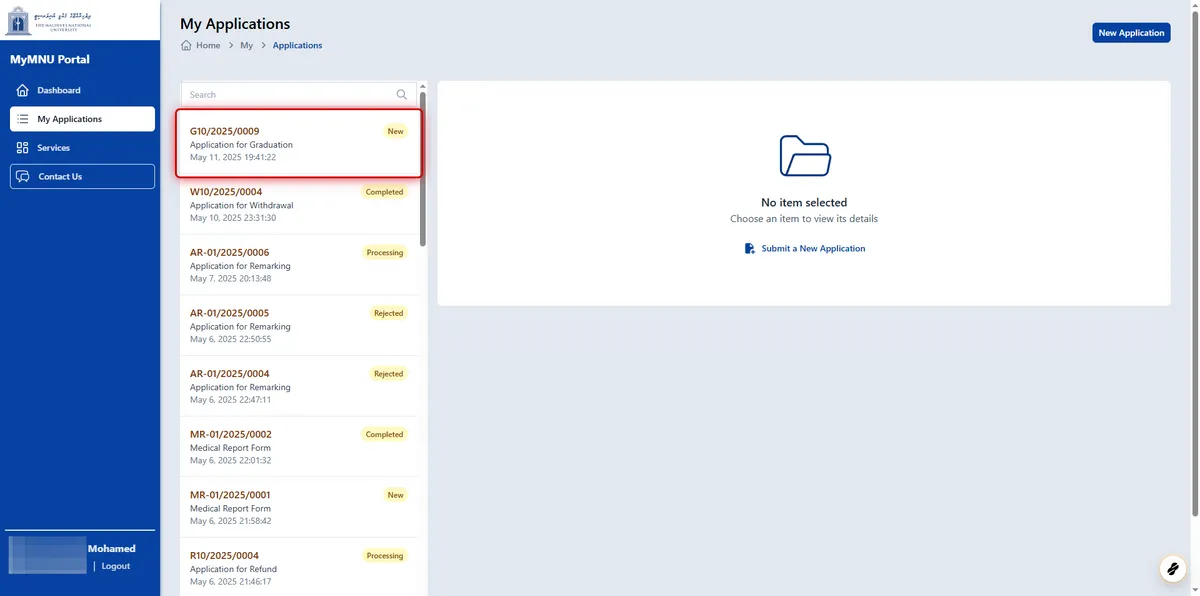Click the Logout link
This screenshot has height=596, width=1200.
[x=115, y=566]
